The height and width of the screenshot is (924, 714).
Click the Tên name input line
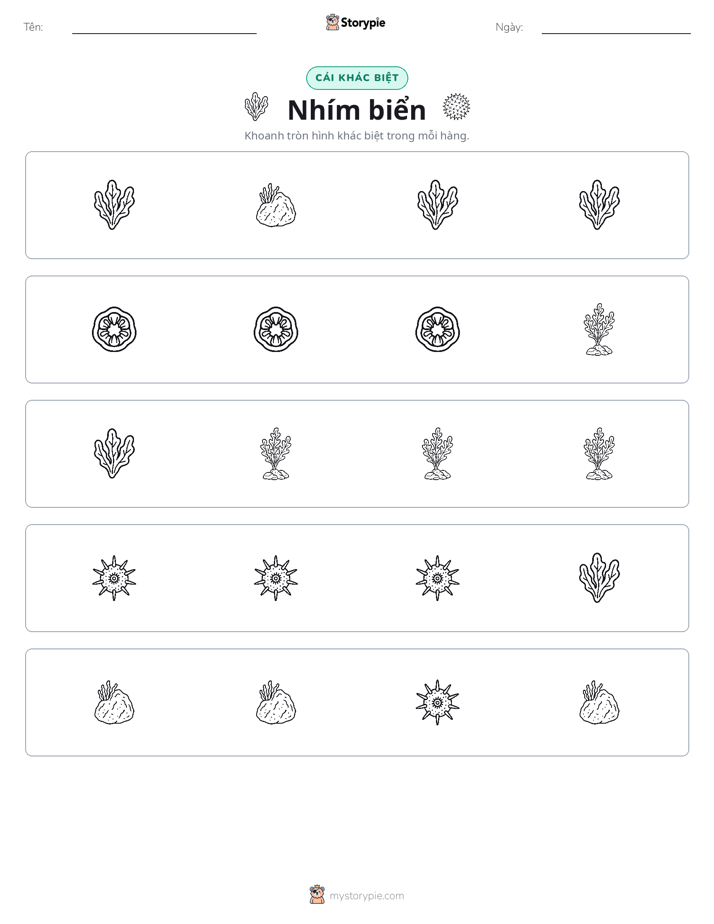(164, 28)
